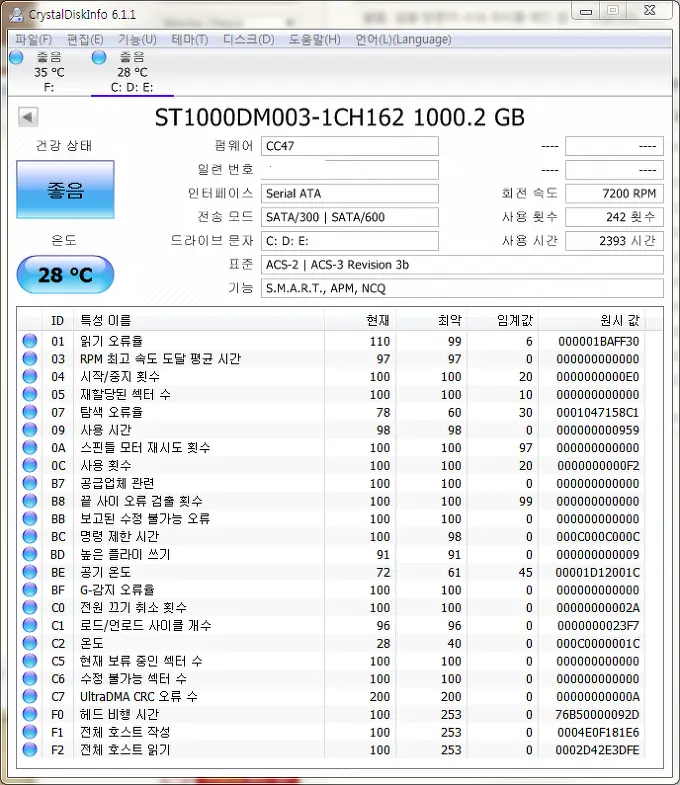Click status orb for 04 시작/중지 횟수
The image size is (680, 785).
[30, 376]
